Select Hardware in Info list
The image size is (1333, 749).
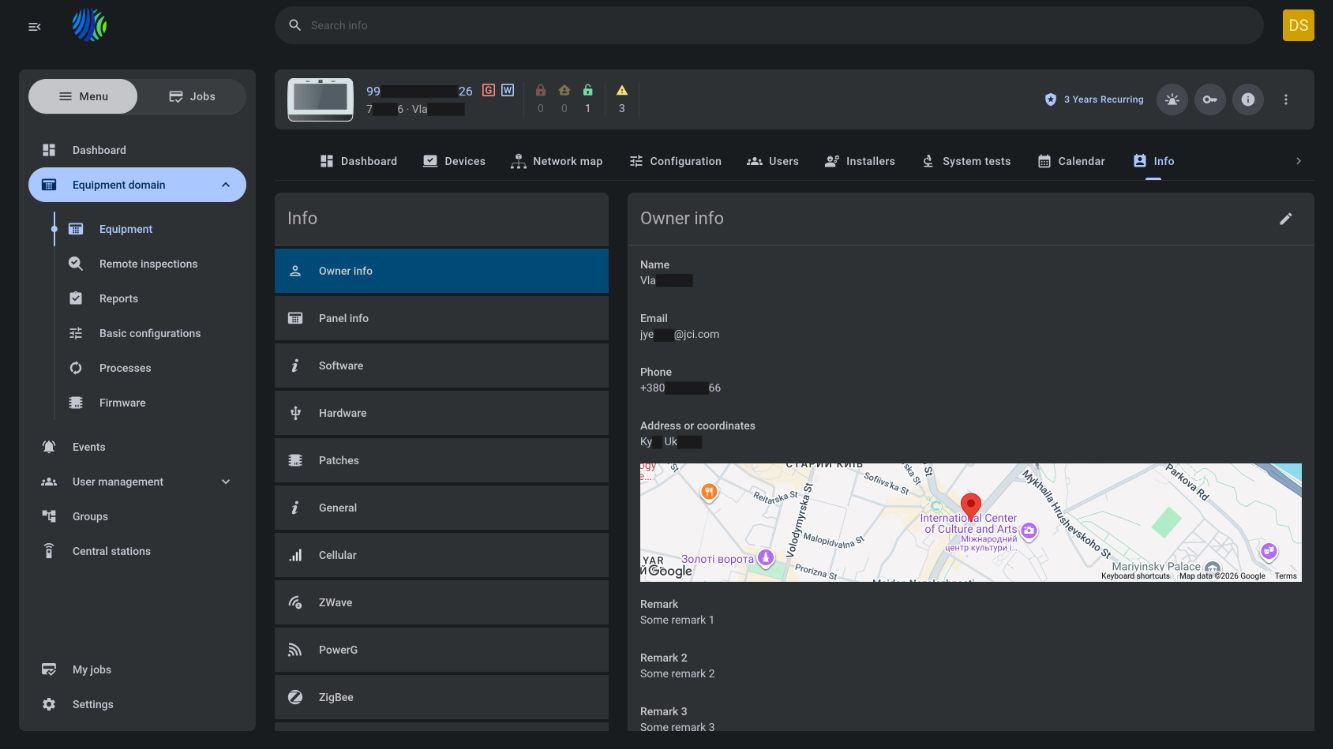[x=442, y=413]
